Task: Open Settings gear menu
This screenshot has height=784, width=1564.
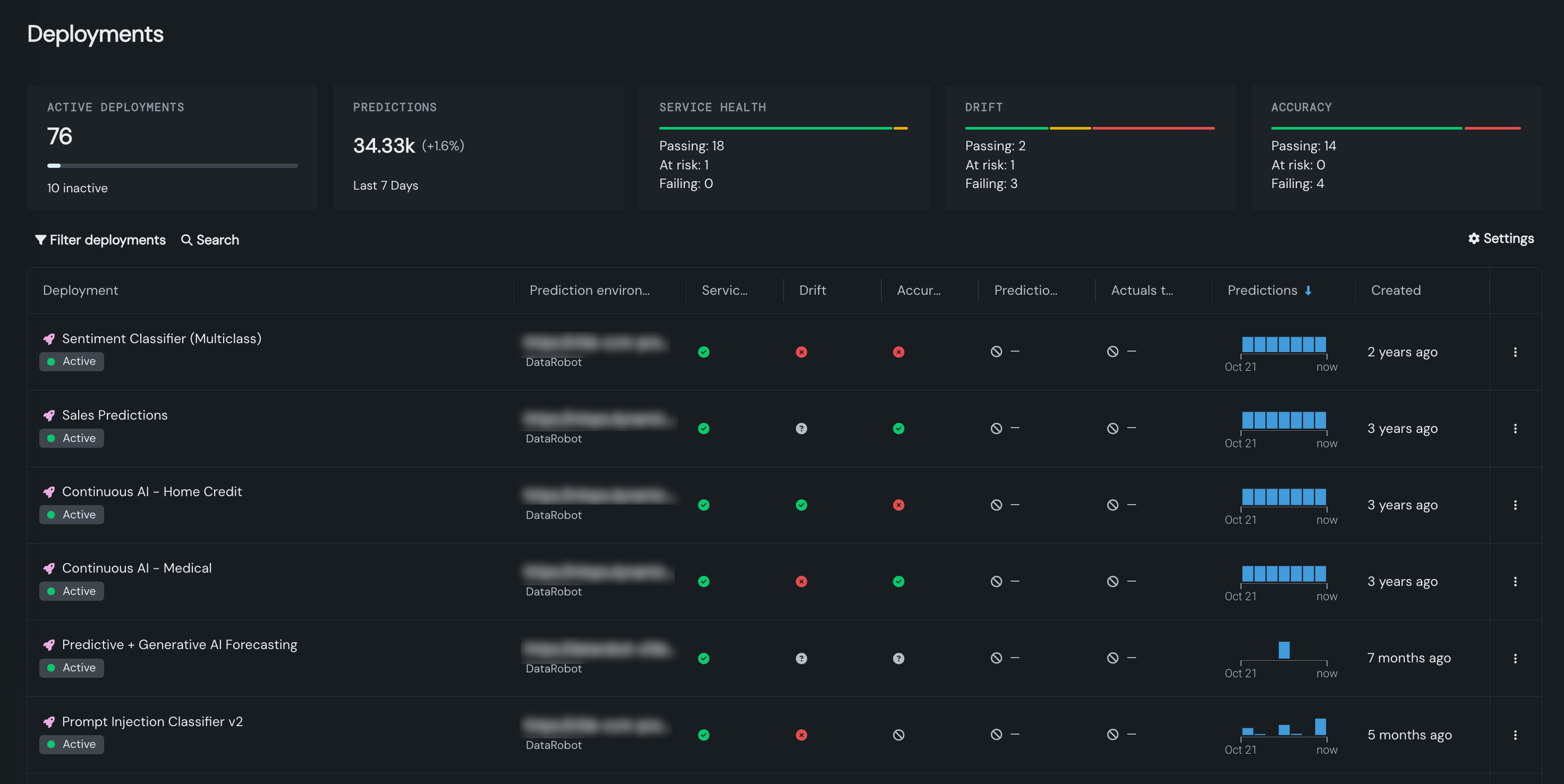Action: 1501,238
